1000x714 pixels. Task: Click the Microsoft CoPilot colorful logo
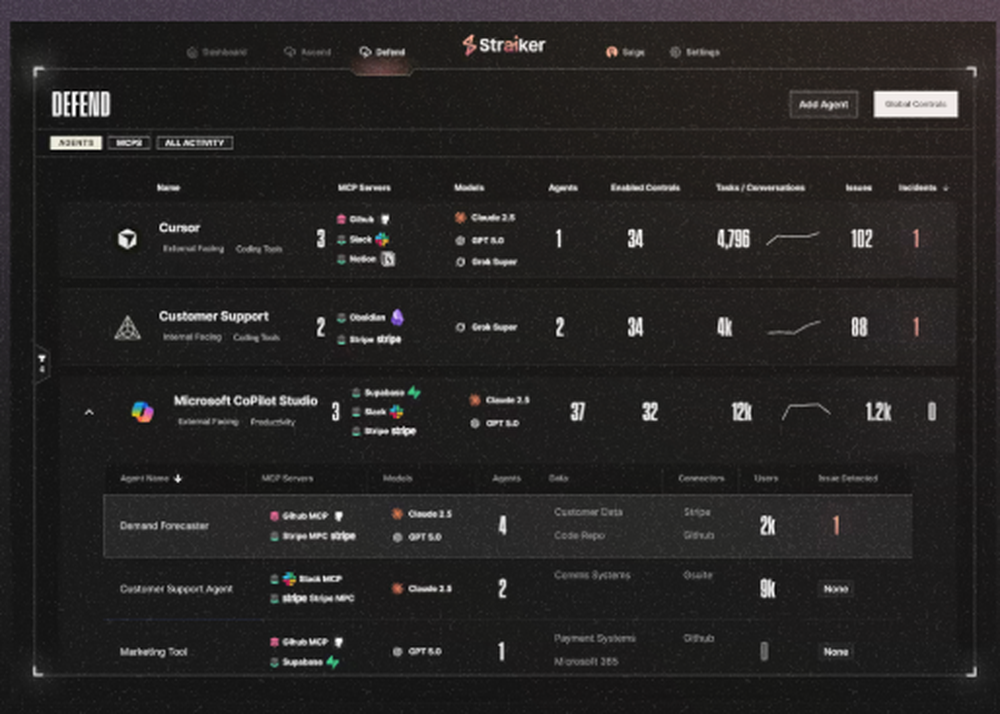(x=142, y=412)
